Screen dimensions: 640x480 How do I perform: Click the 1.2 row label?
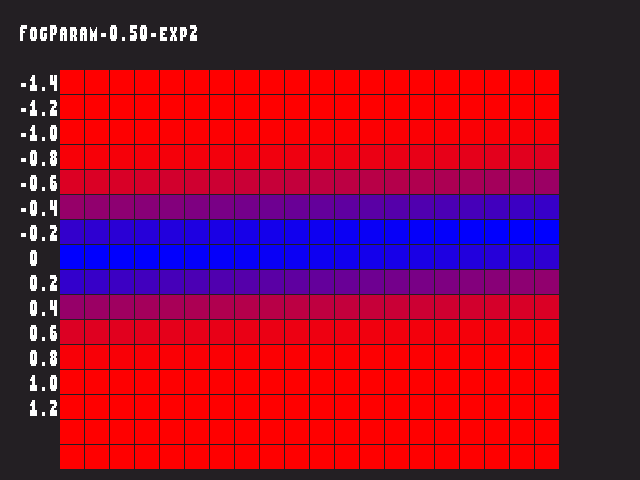point(44,408)
